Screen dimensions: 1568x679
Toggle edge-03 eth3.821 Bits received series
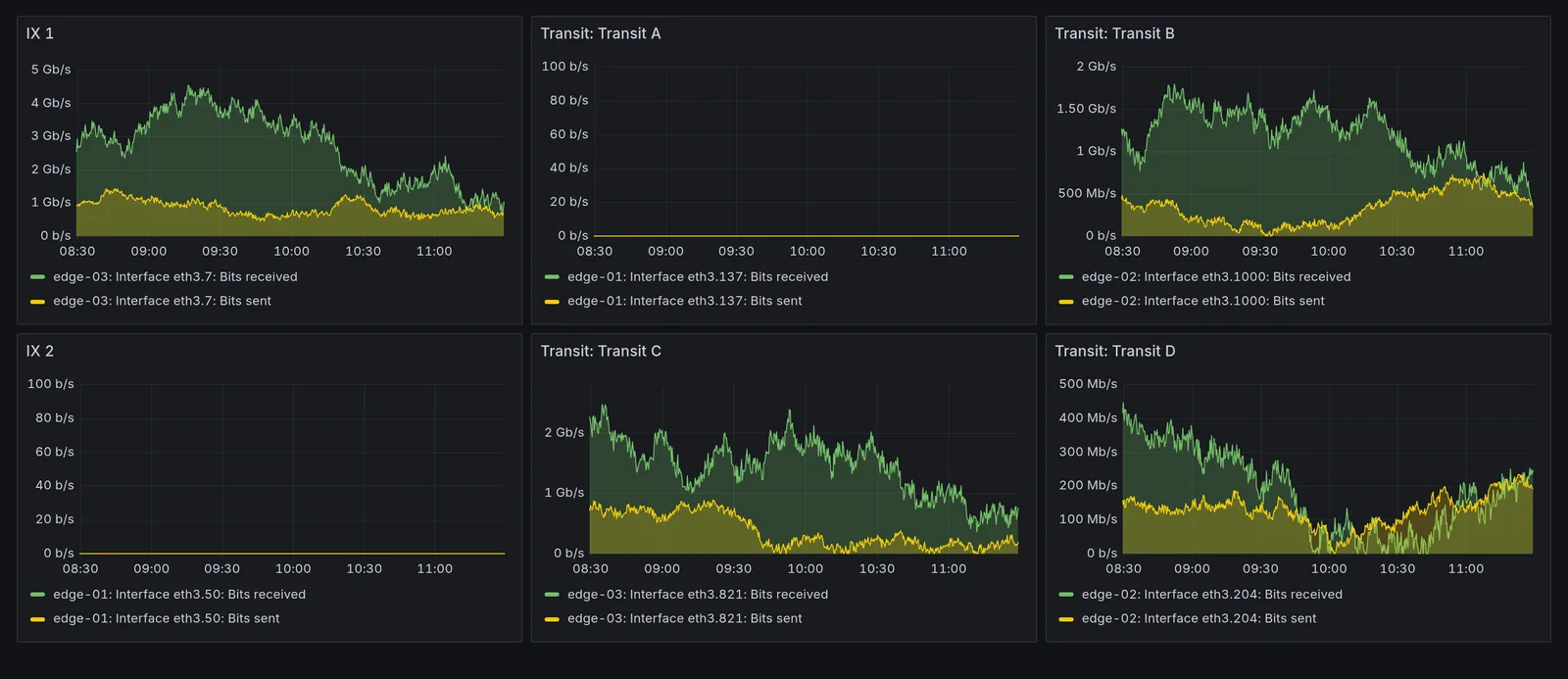pos(698,595)
